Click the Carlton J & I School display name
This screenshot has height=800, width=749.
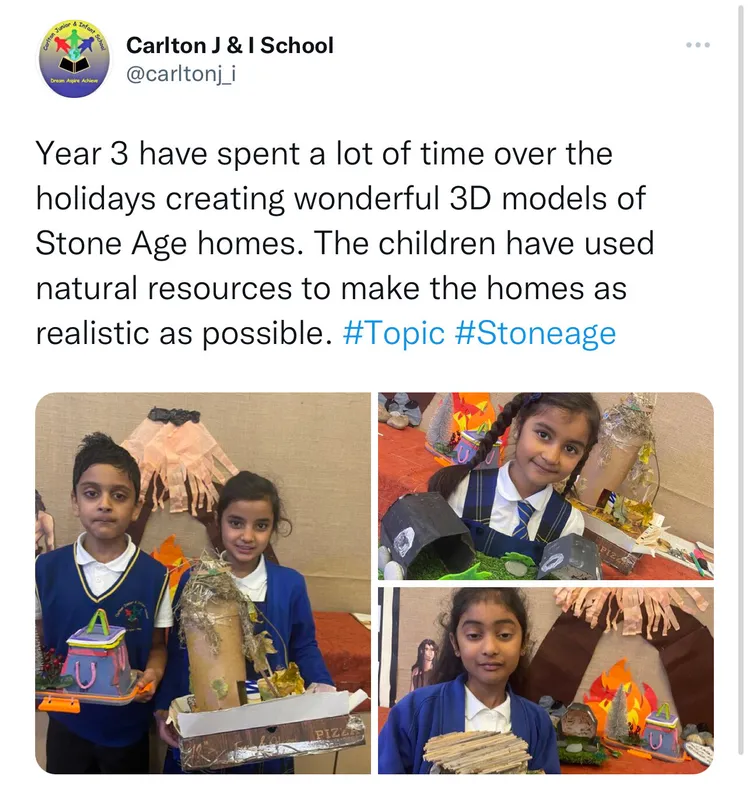click(x=230, y=45)
